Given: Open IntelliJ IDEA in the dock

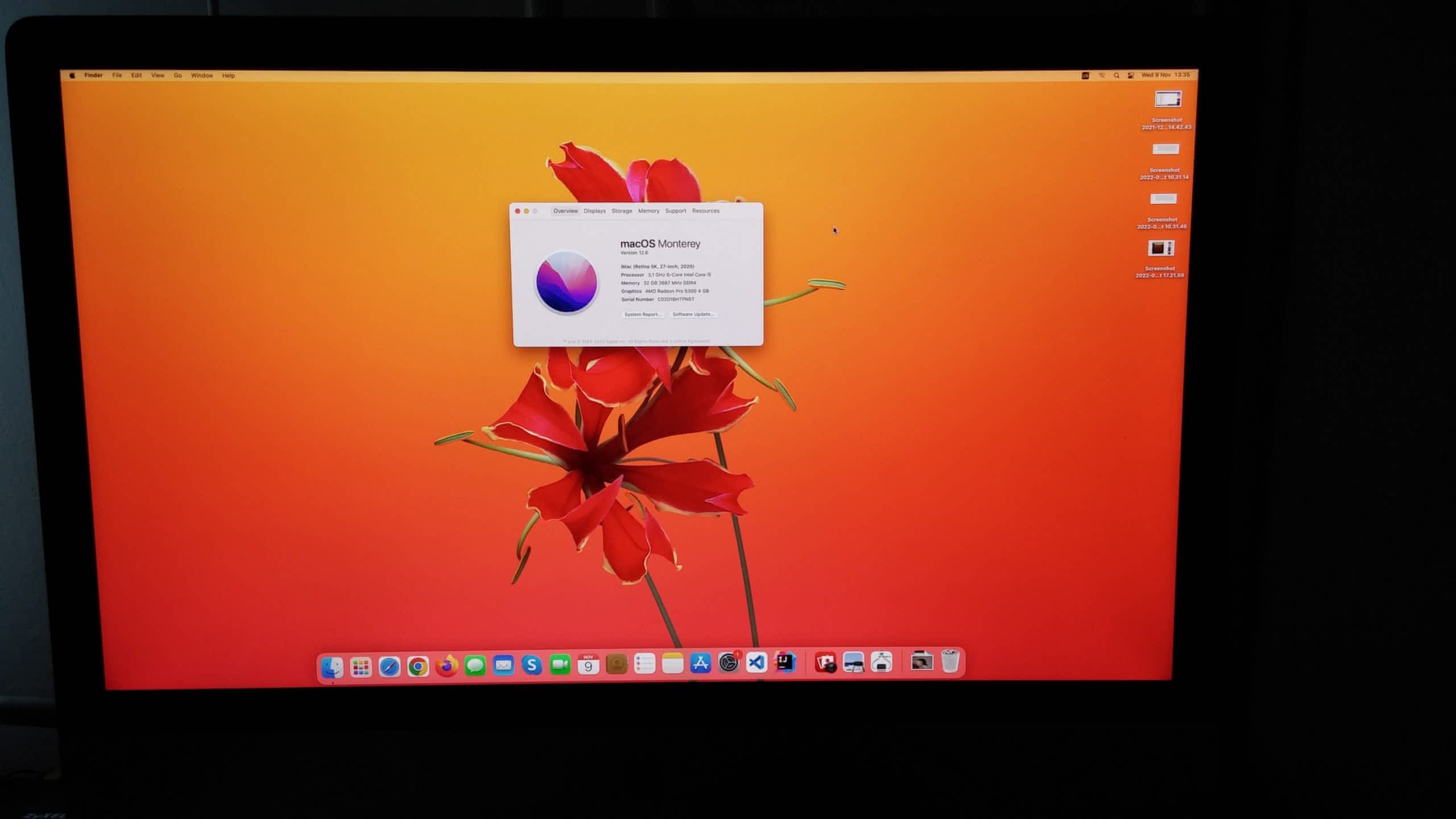Looking at the screenshot, I should (x=785, y=662).
